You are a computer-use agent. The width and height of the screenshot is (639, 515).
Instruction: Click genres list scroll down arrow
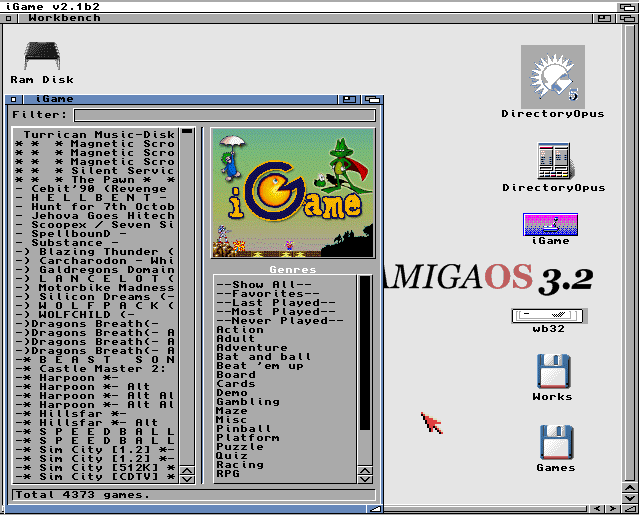click(x=365, y=479)
